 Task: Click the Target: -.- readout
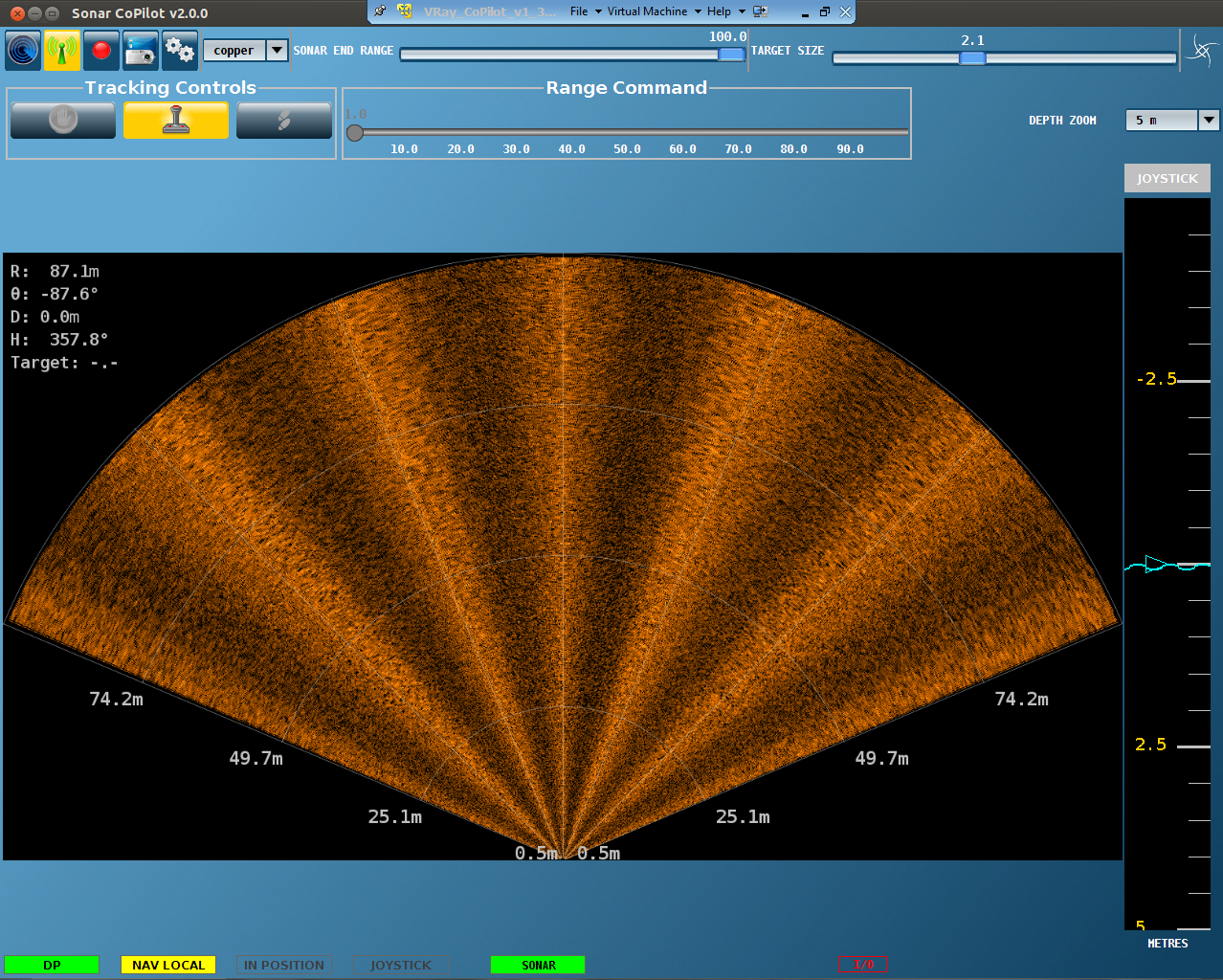click(x=64, y=363)
